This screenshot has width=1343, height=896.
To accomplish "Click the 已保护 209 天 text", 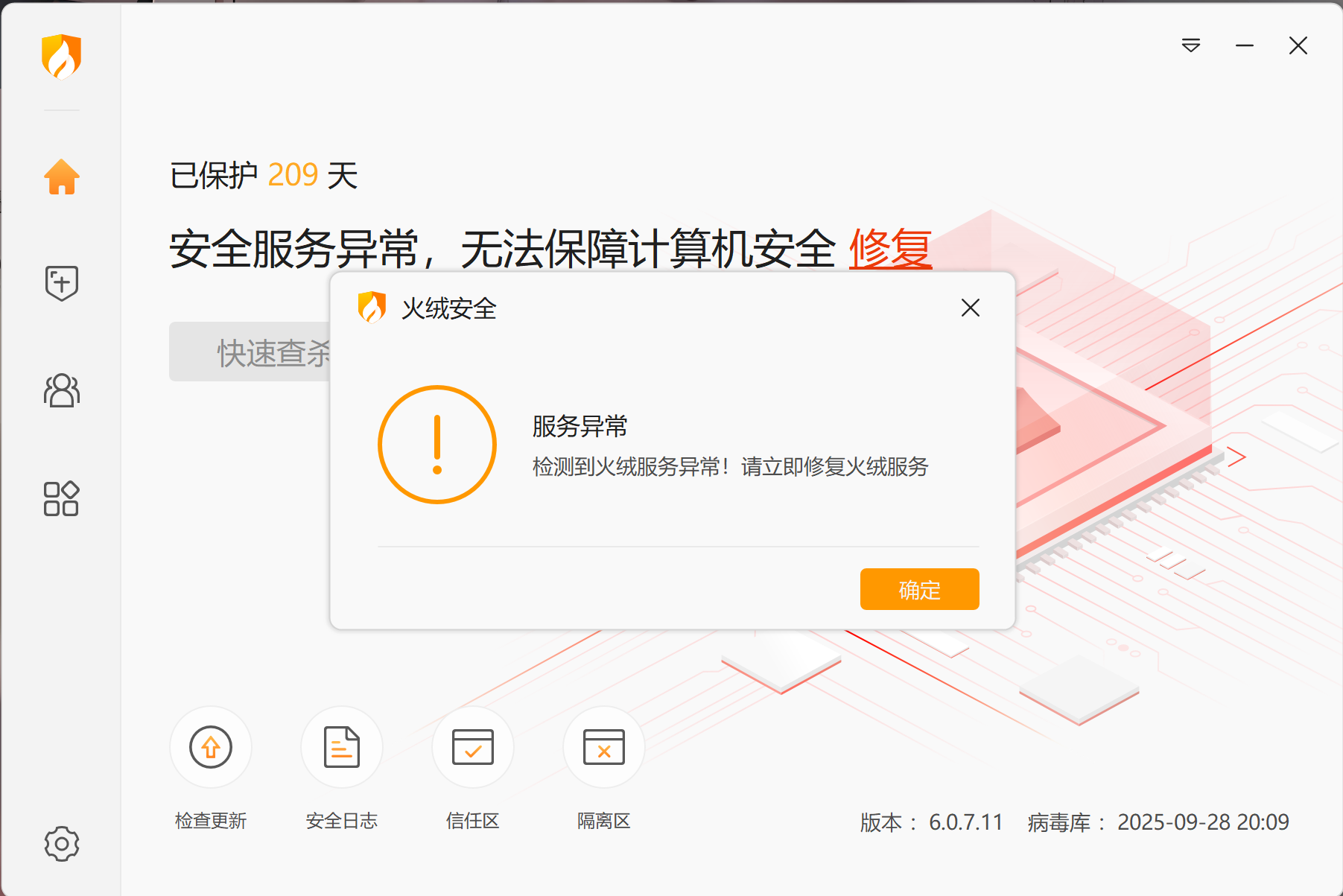I will (264, 175).
